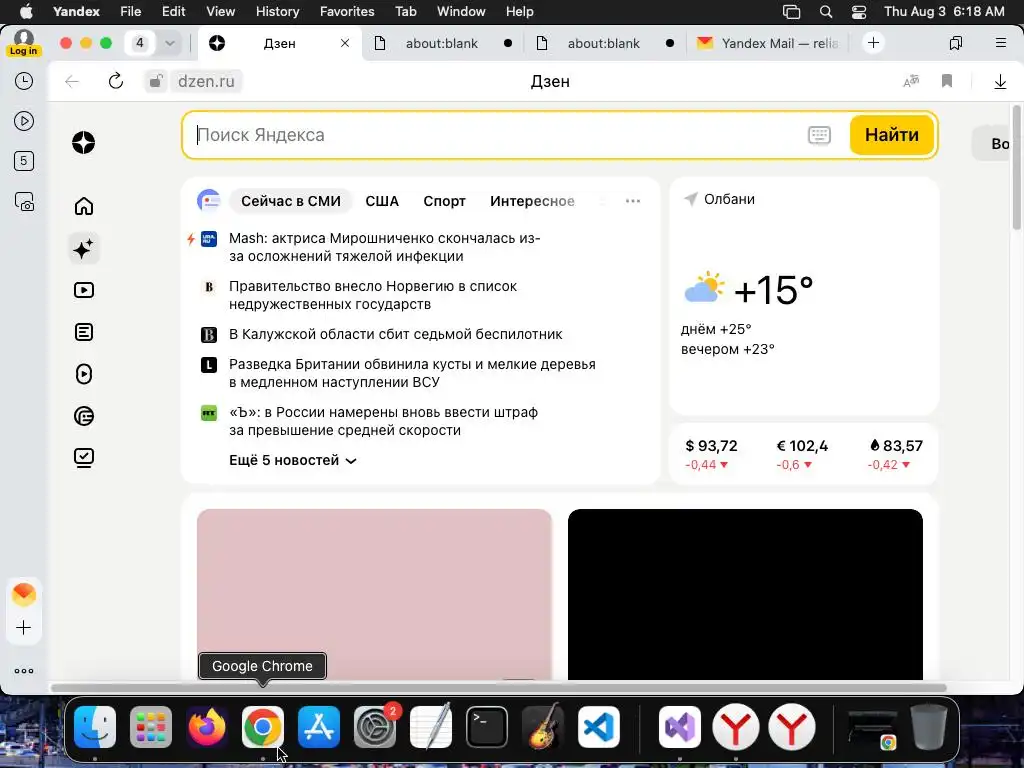Click the Поиск Яндекса search field

tap(496, 135)
